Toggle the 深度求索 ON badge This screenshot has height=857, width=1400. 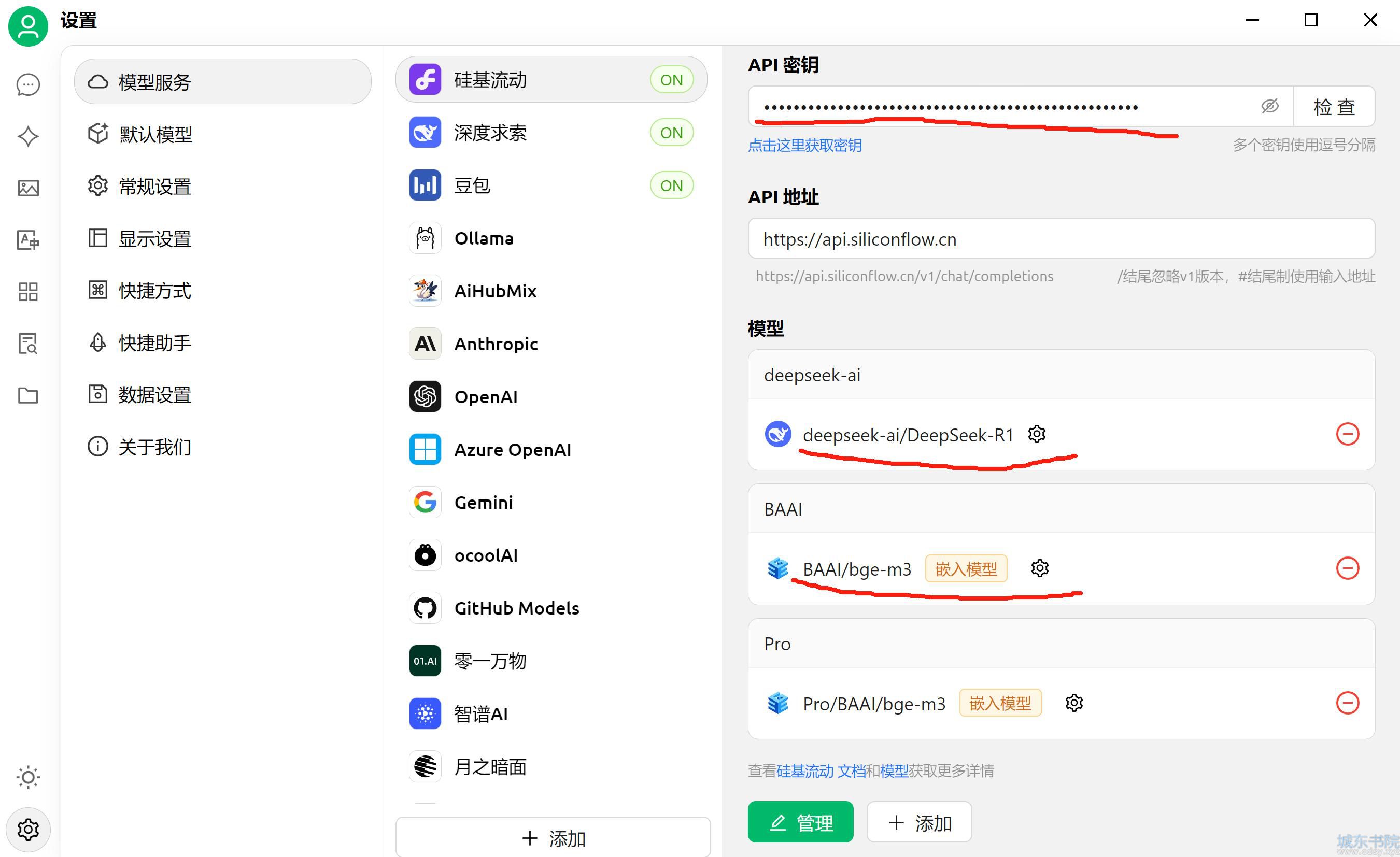point(672,132)
